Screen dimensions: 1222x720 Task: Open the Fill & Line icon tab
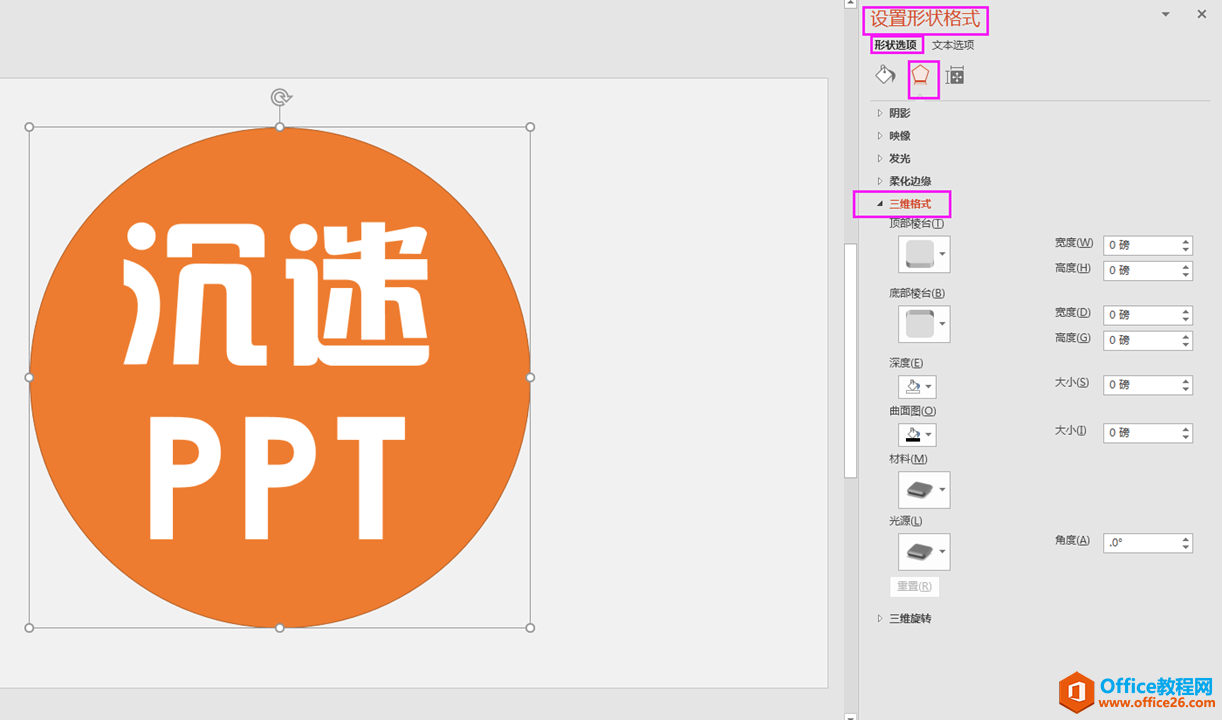[885, 75]
